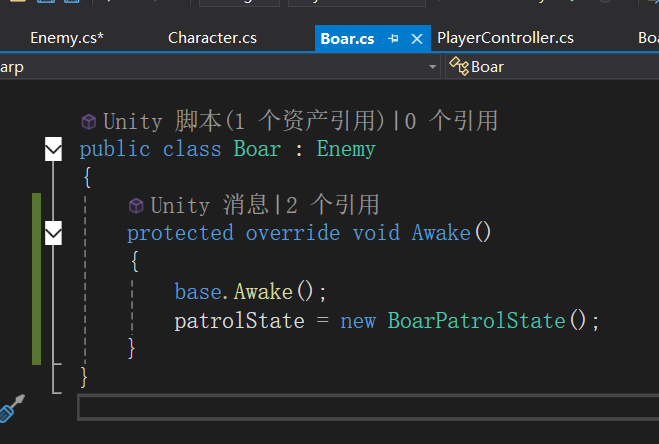This screenshot has height=444, width=659.
Task: Switch to the PlayerController.cs tab
Action: click(505, 38)
